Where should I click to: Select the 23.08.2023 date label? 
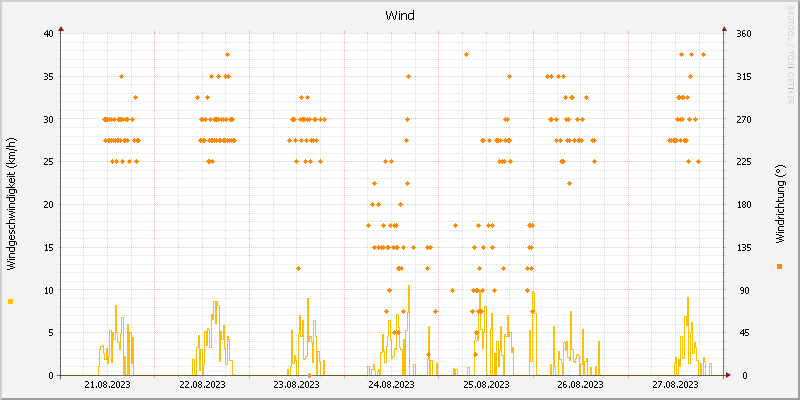click(296, 385)
